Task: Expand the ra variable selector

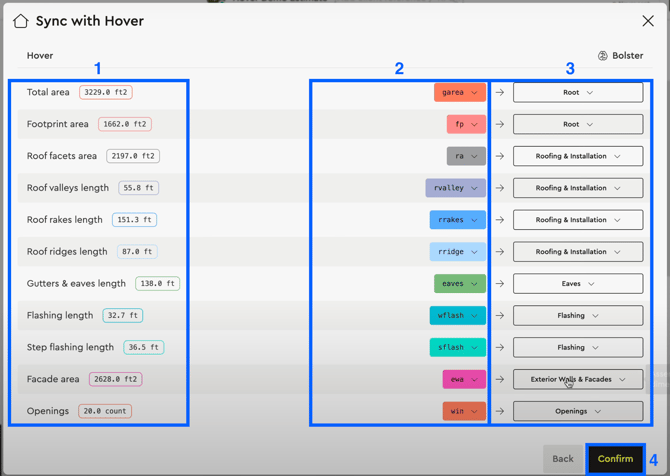Action: coord(466,156)
